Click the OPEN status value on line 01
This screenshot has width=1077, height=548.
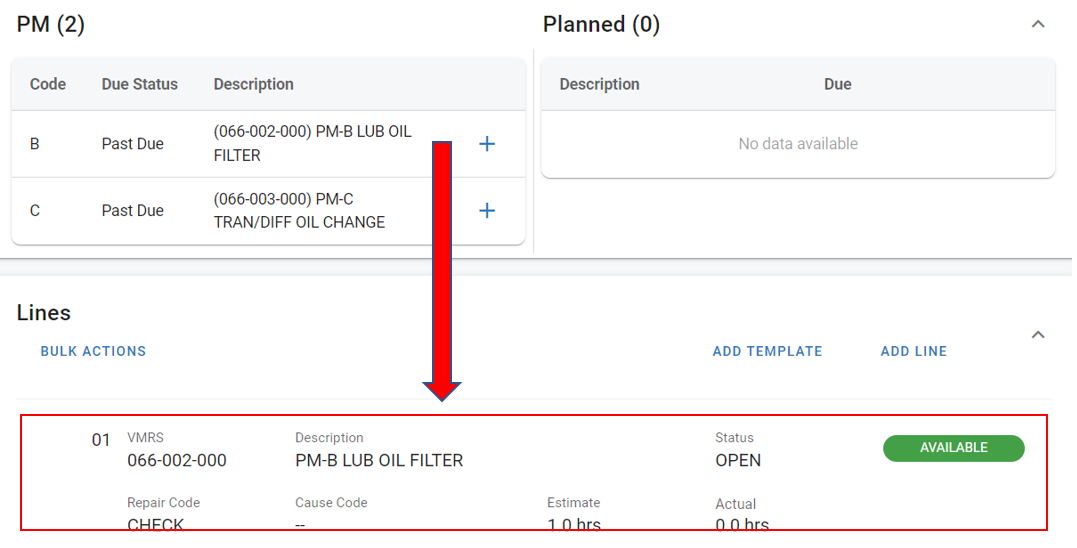pos(738,461)
